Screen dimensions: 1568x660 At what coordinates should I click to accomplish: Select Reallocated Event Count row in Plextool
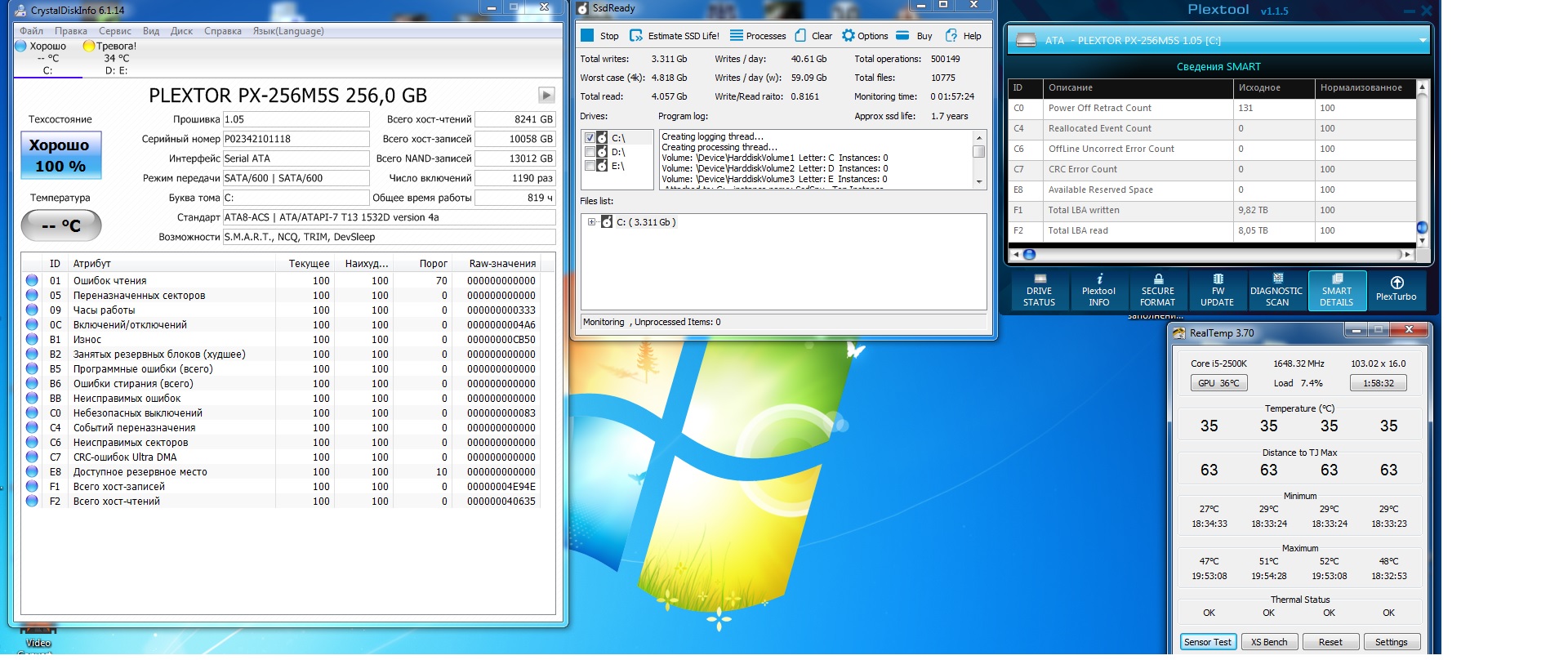coord(1213,128)
